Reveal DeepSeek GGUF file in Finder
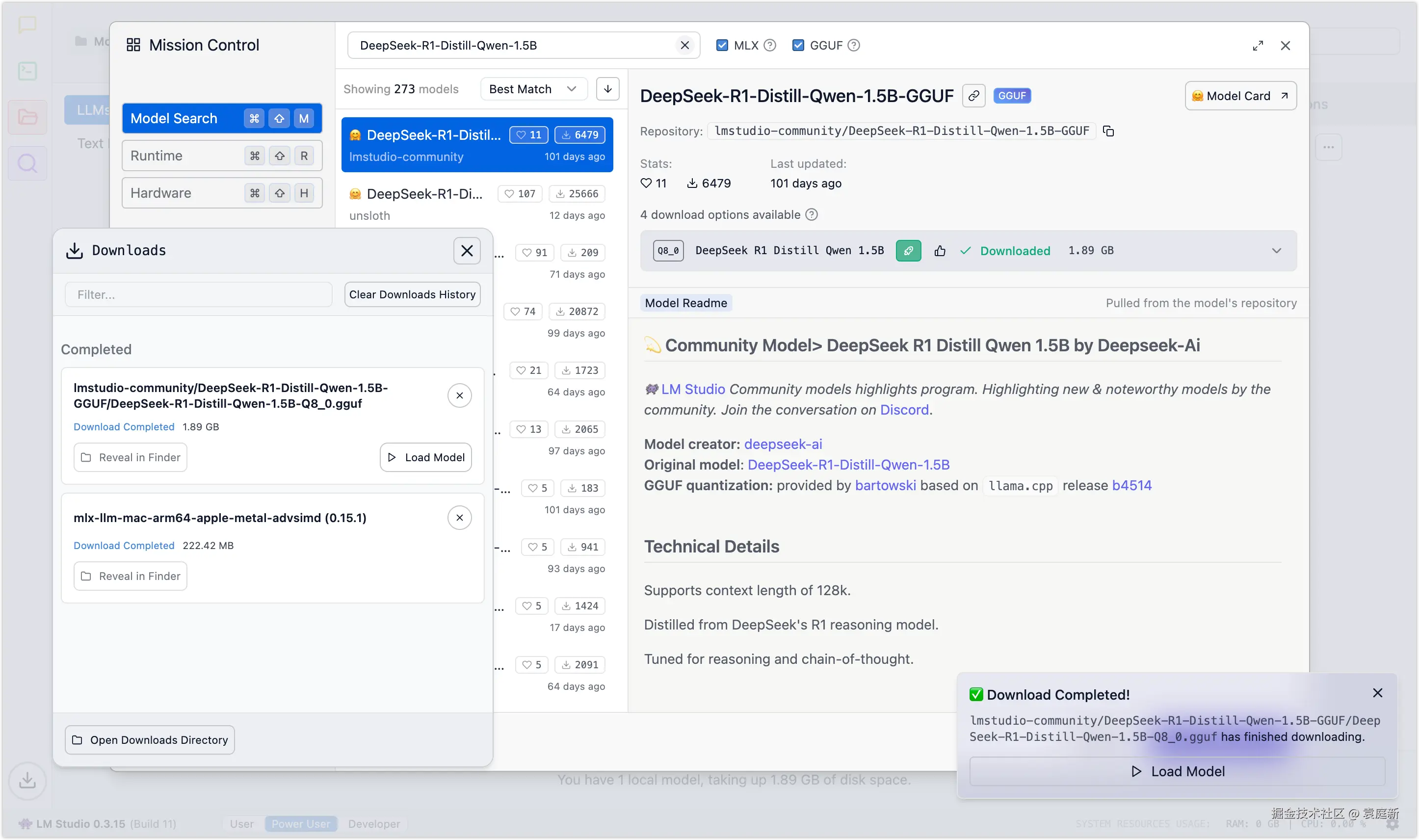The width and height of the screenshot is (1419, 840). [x=130, y=457]
